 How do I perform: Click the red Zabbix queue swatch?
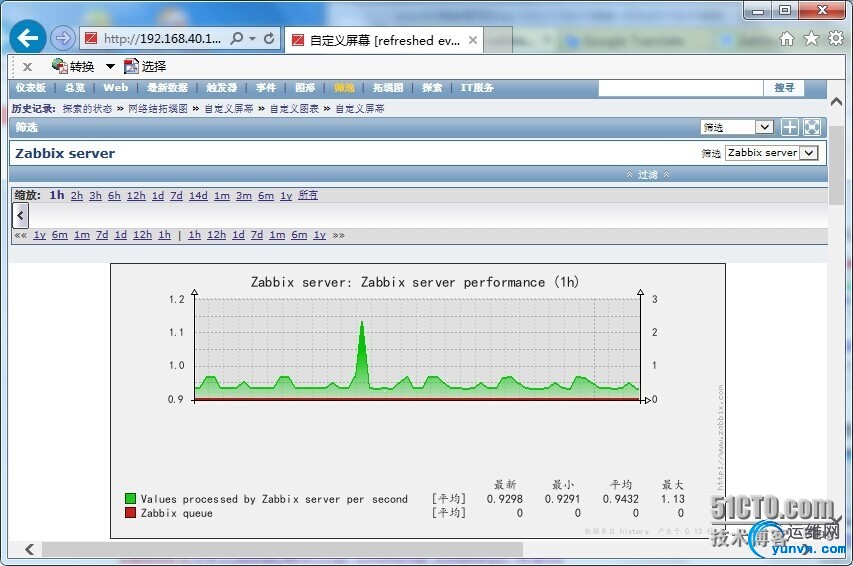click(130, 513)
